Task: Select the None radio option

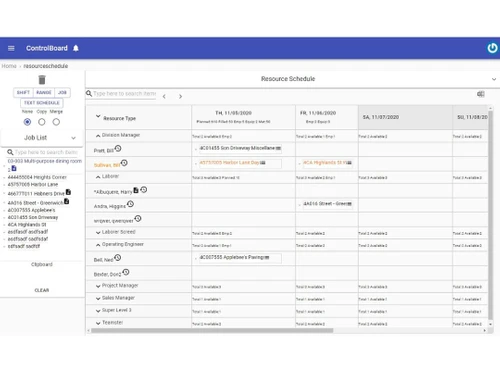Action: [27, 122]
